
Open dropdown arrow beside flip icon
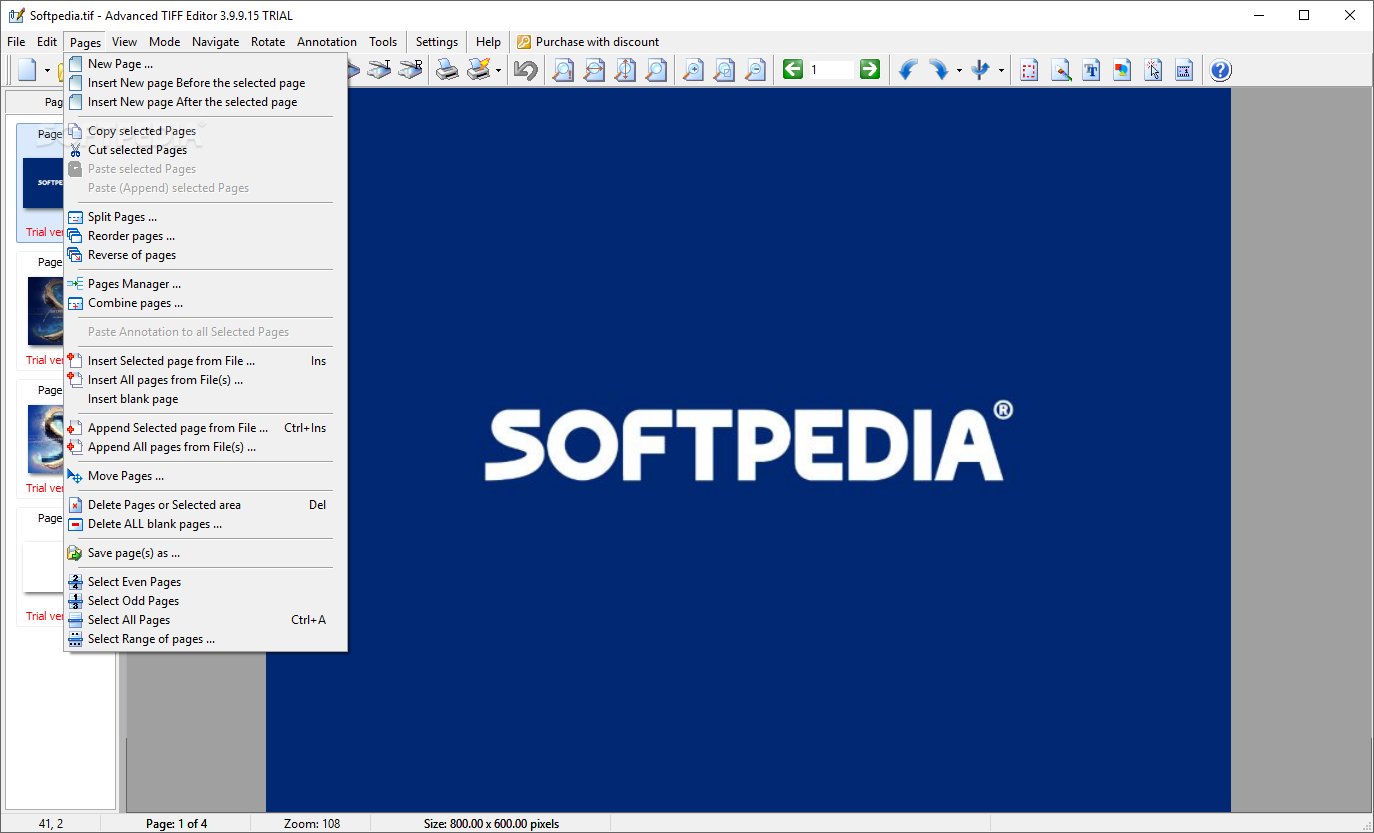coord(1001,71)
